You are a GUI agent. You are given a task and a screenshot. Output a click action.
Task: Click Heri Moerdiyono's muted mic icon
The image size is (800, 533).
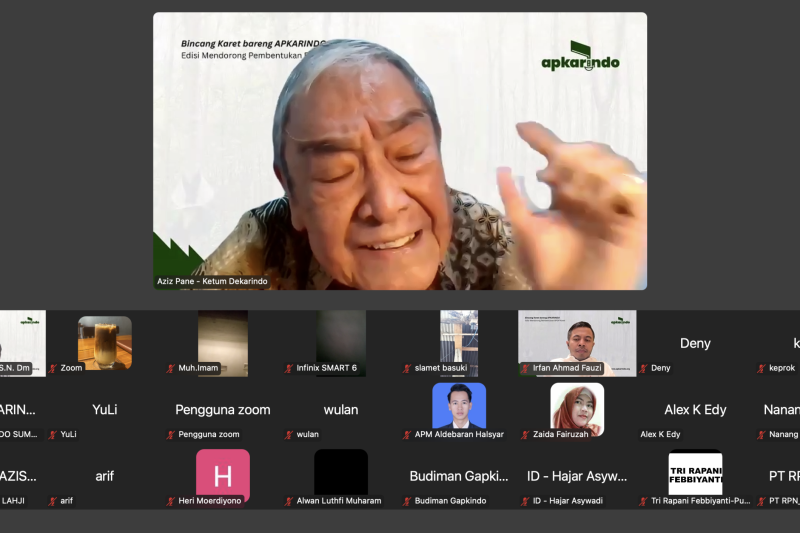170,501
